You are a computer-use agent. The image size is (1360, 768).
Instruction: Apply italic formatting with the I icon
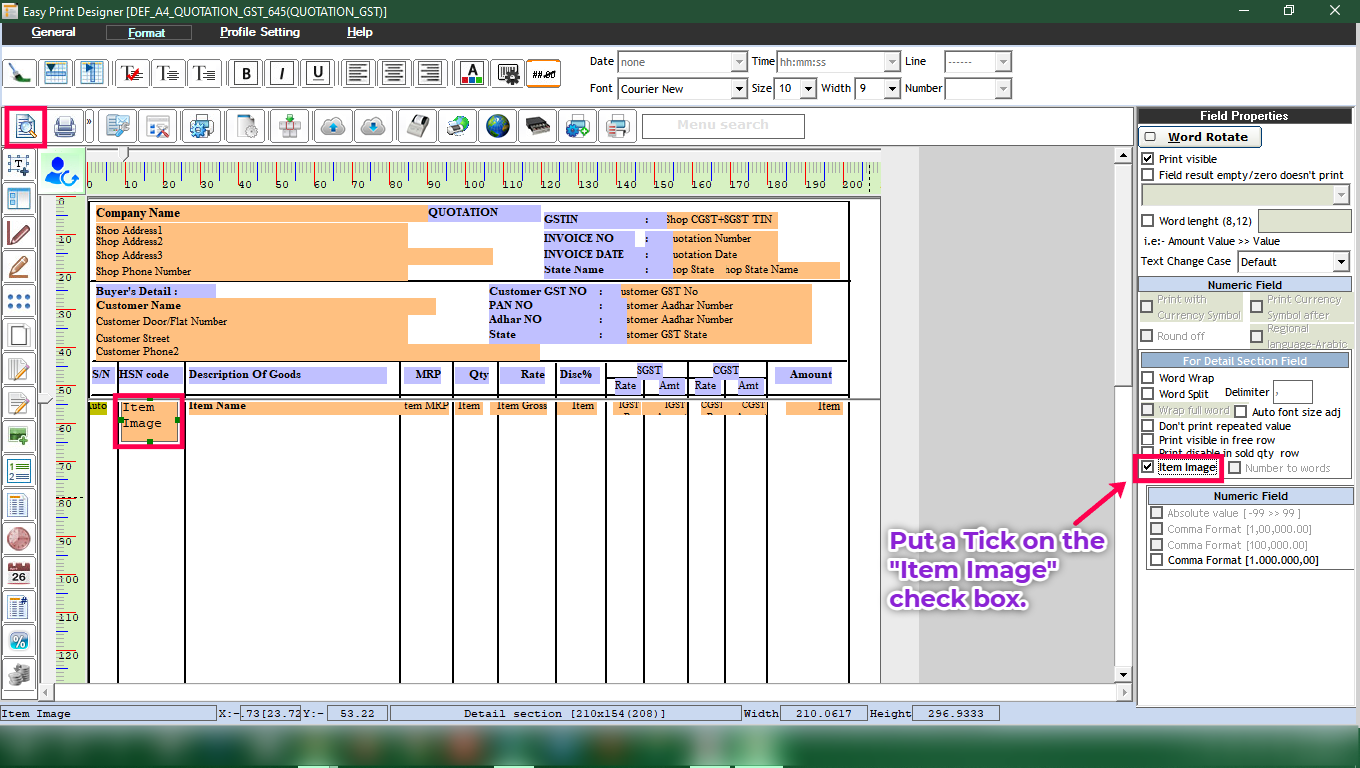point(282,73)
